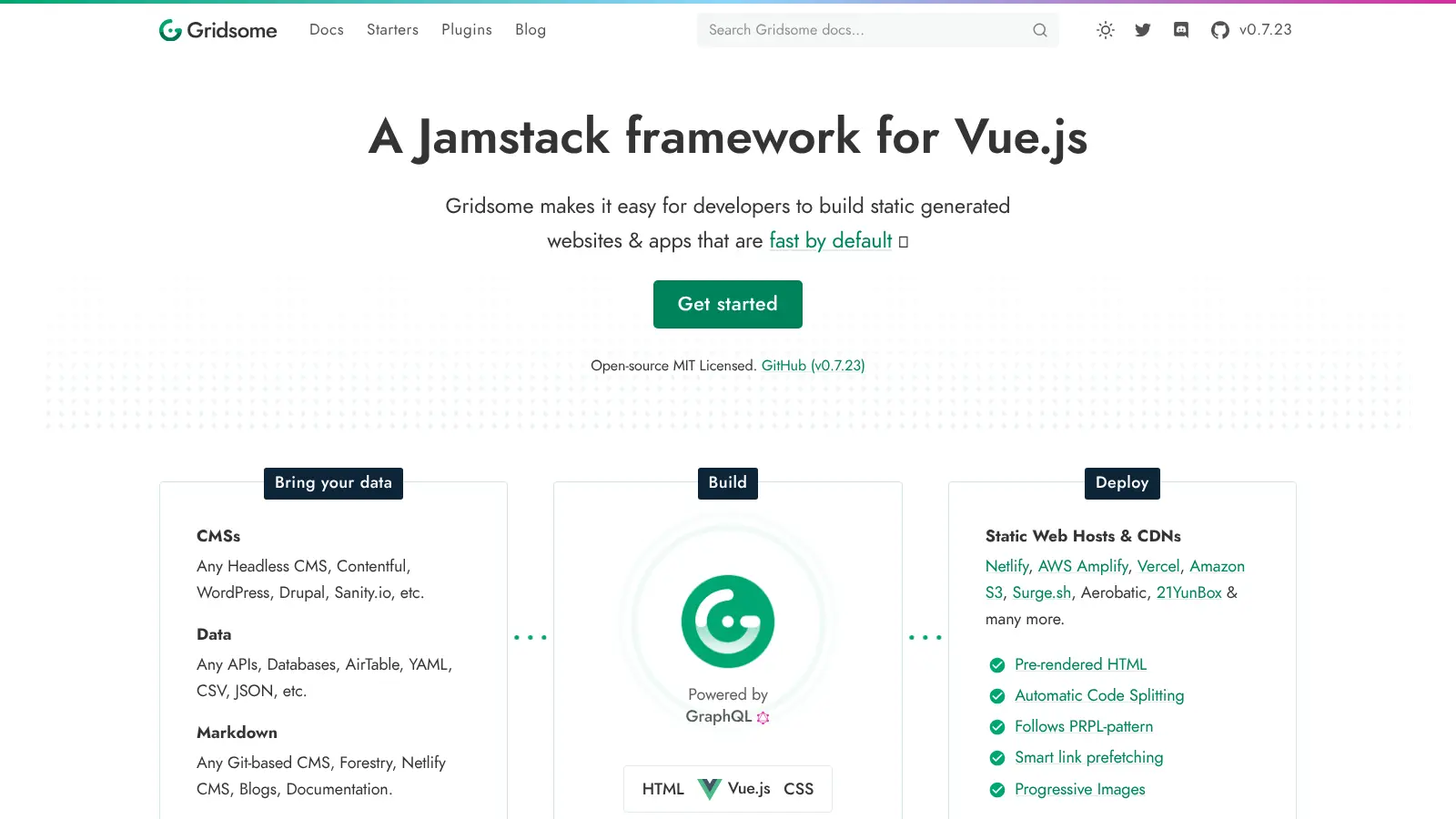Click checkmark icon beside Smart link prefetching
The width and height of the screenshot is (1456, 819).
pos(997,758)
